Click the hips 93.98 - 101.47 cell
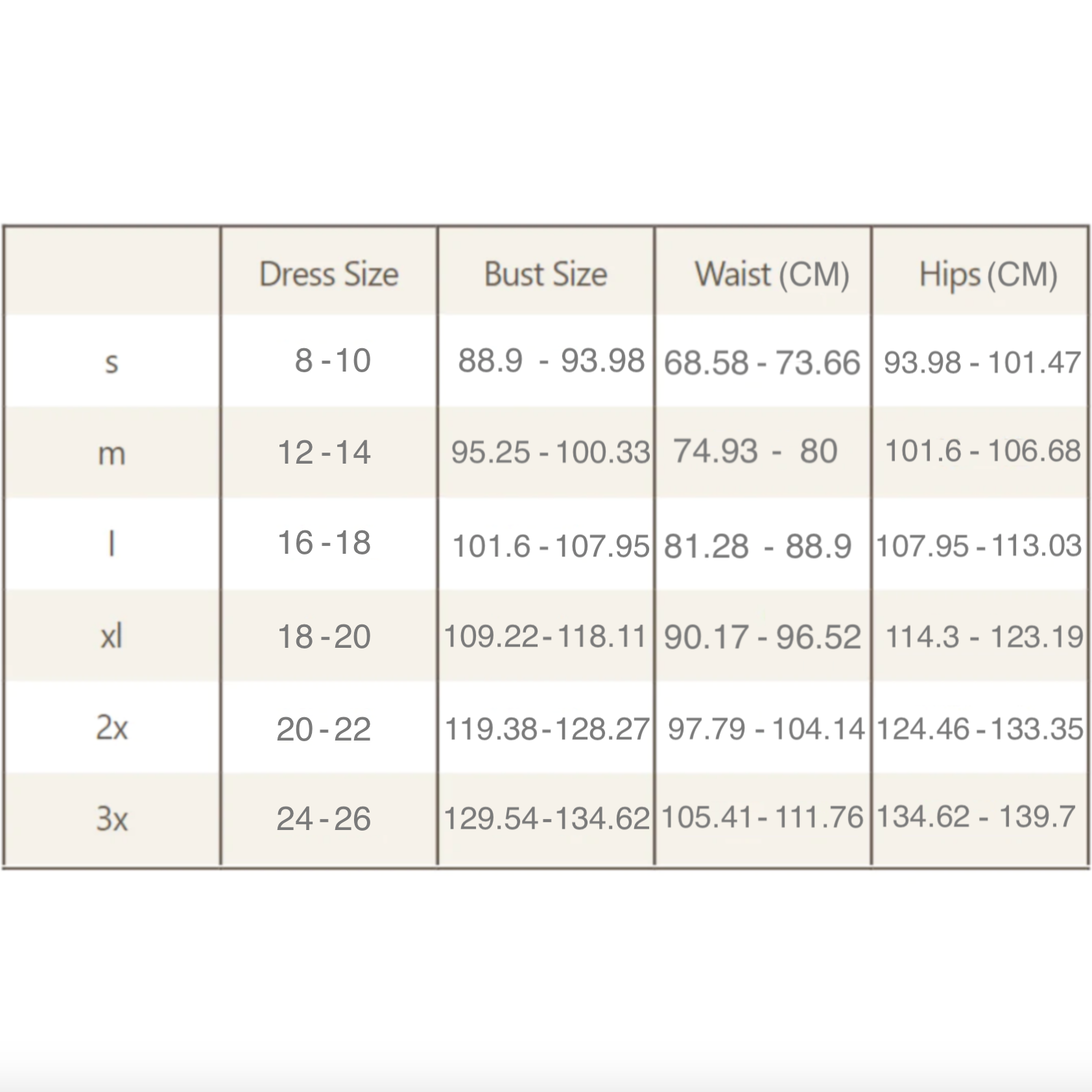Viewport: 1092px width, 1092px height. pyautogui.click(x=982, y=362)
